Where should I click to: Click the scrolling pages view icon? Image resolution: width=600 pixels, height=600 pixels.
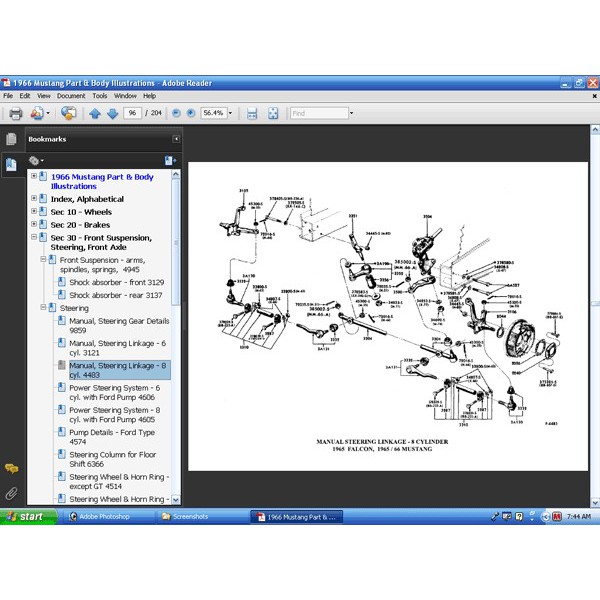pos(252,113)
